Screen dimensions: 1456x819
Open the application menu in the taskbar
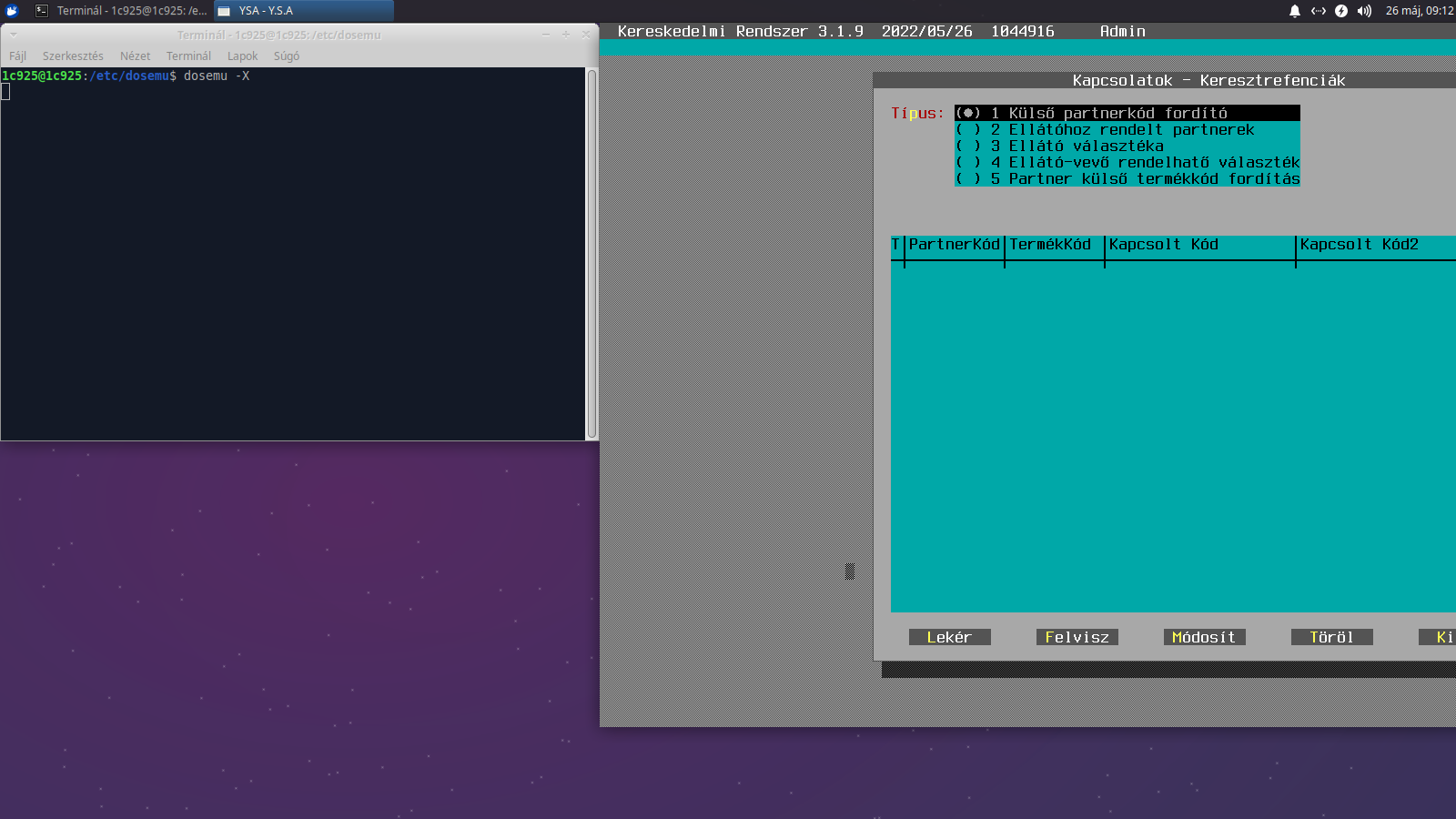click(x=11, y=11)
